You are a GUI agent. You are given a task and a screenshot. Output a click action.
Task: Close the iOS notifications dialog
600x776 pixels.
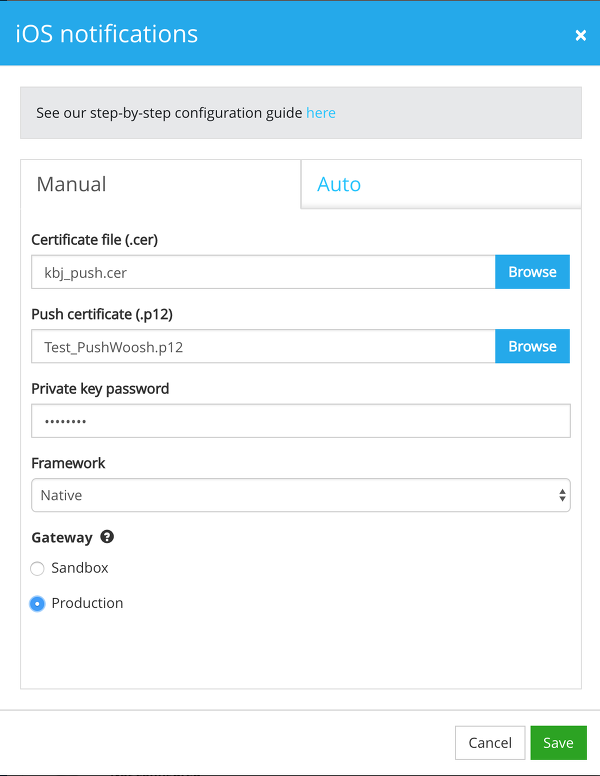coord(581,35)
